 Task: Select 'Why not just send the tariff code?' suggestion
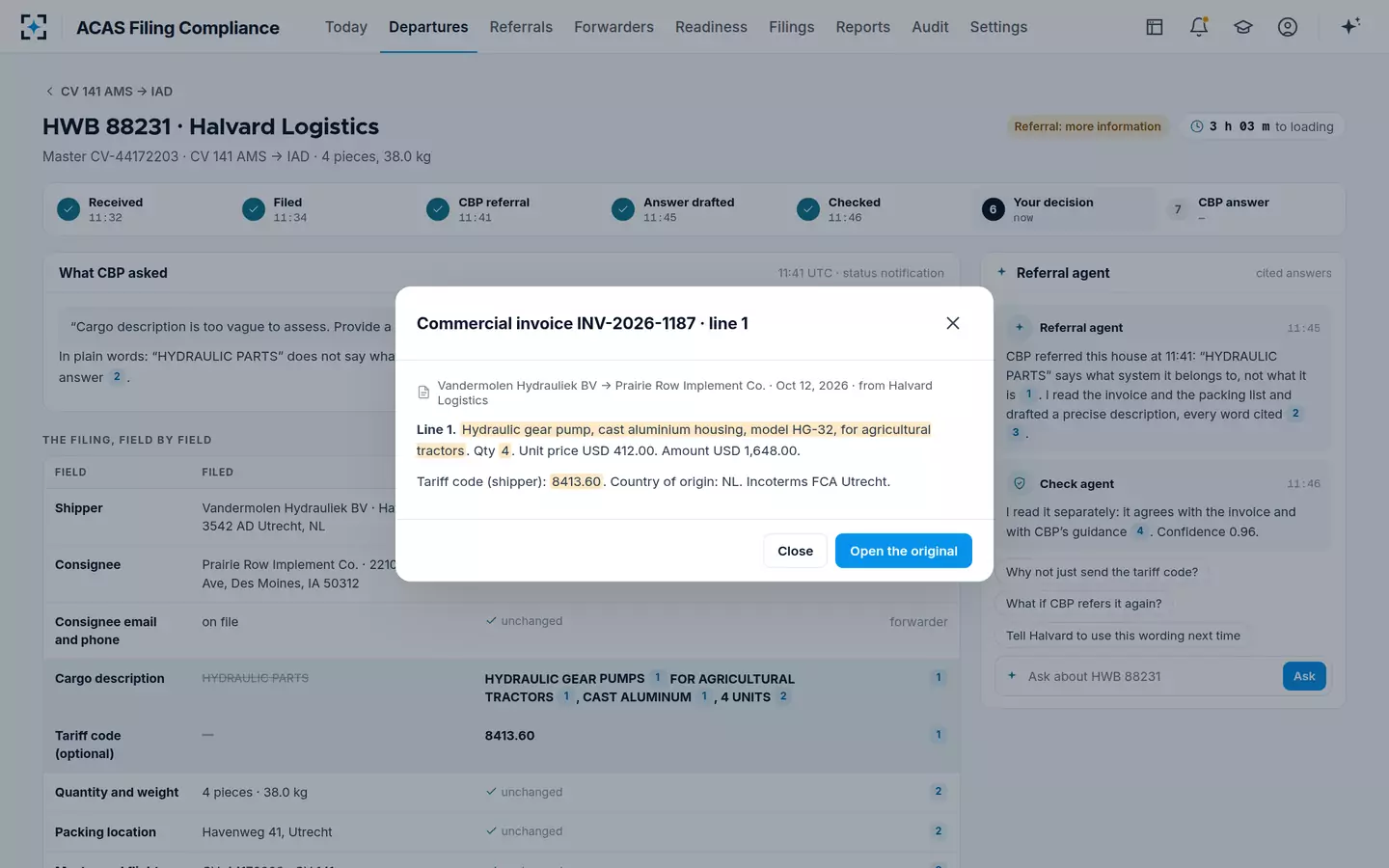[1102, 572]
